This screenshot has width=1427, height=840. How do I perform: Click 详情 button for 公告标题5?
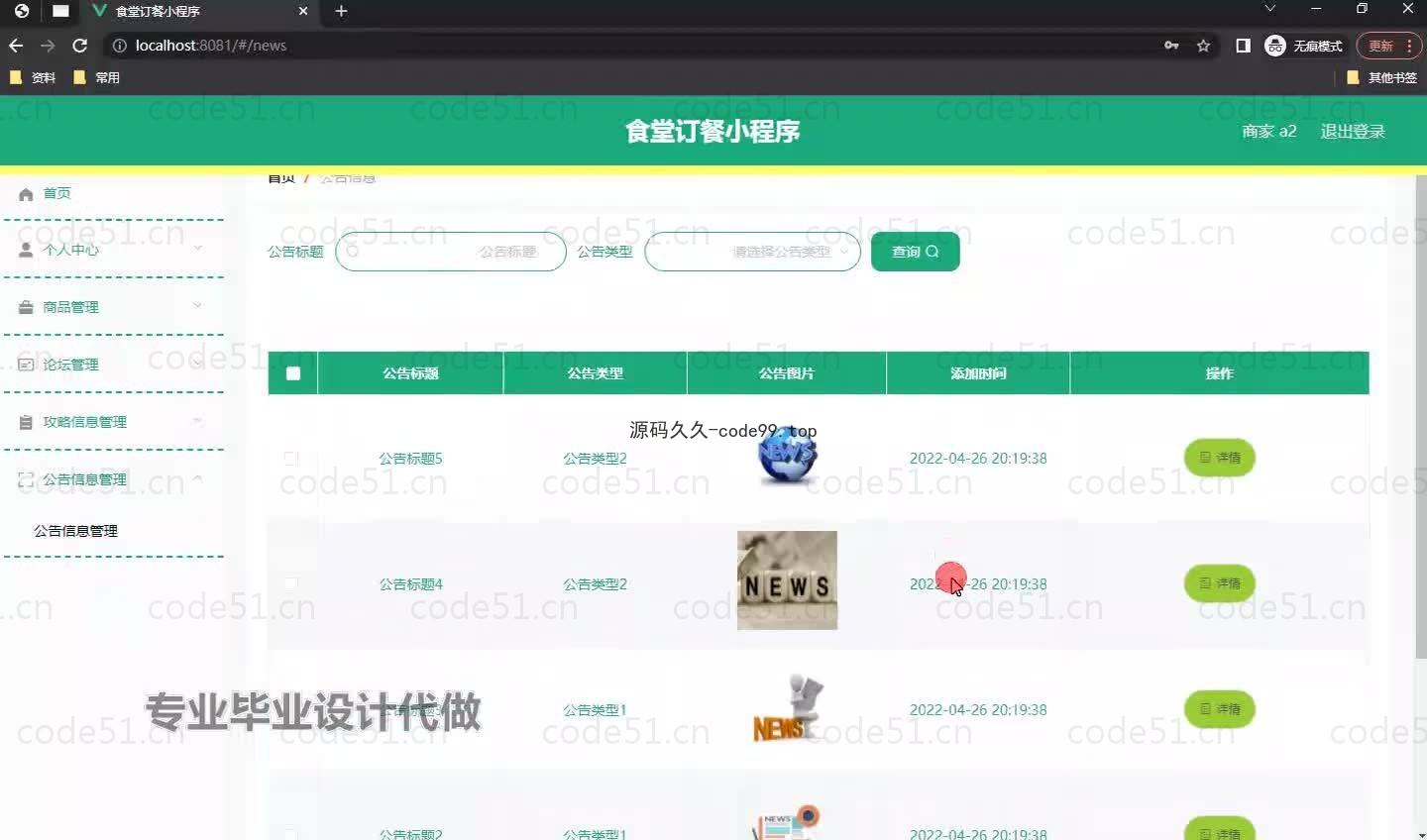(x=1220, y=458)
